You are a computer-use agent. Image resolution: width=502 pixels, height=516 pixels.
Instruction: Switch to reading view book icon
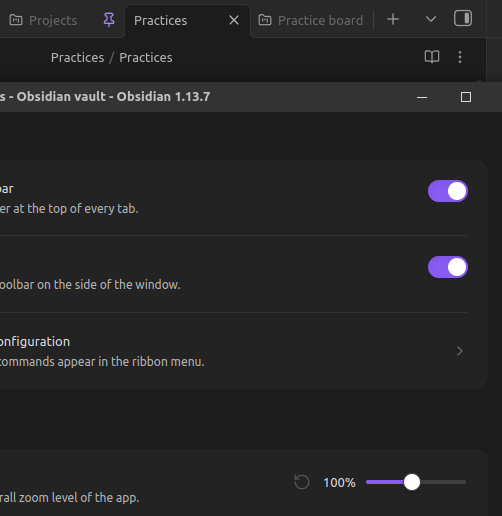pos(432,57)
